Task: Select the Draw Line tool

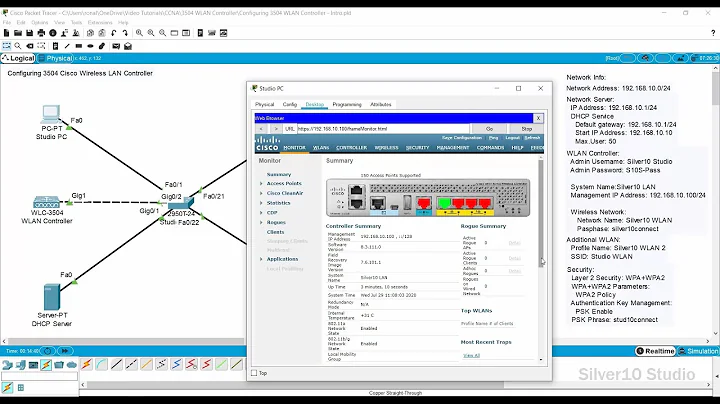Action: coord(67,46)
